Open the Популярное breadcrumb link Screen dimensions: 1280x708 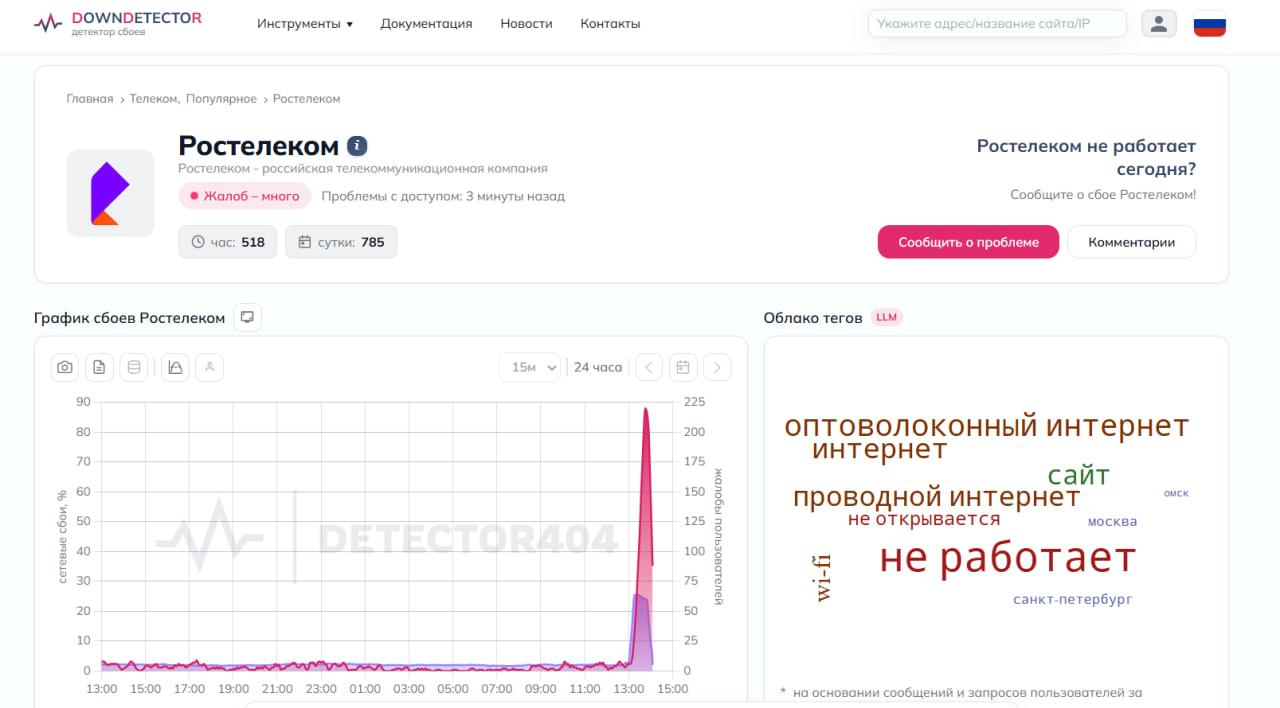pyautogui.click(x=221, y=99)
